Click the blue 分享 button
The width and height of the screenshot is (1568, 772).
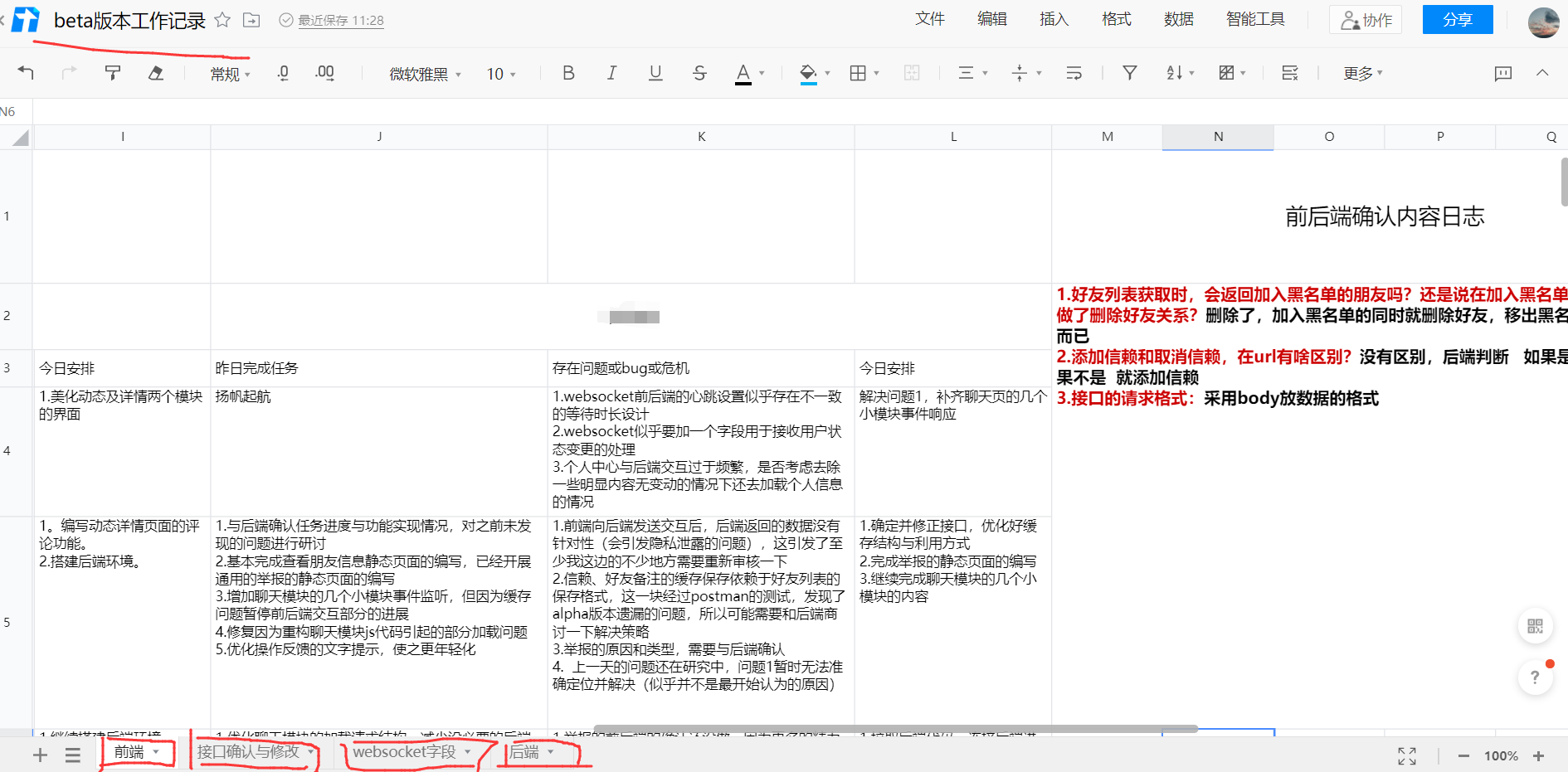[x=1458, y=20]
